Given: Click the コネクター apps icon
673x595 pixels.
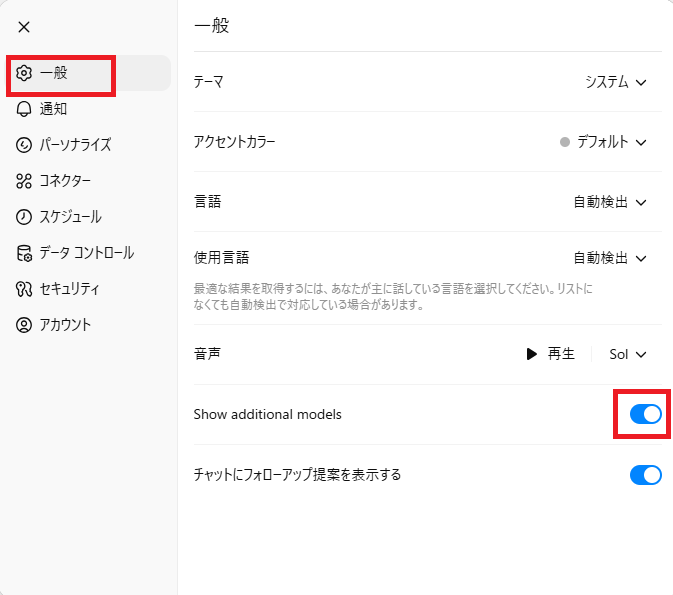Looking at the screenshot, I should [x=24, y=181].
